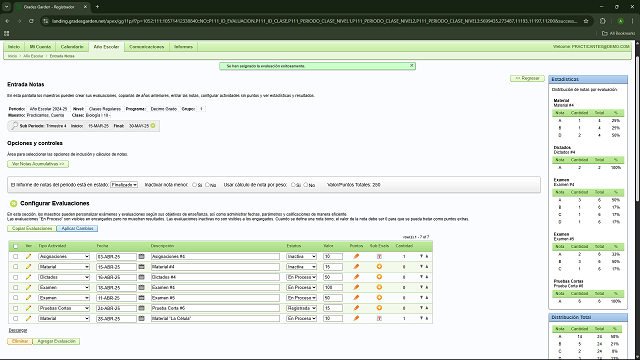Open calendar picker for Prueba Corta #6 date
The image size is (640, 360).
(141, 308)
